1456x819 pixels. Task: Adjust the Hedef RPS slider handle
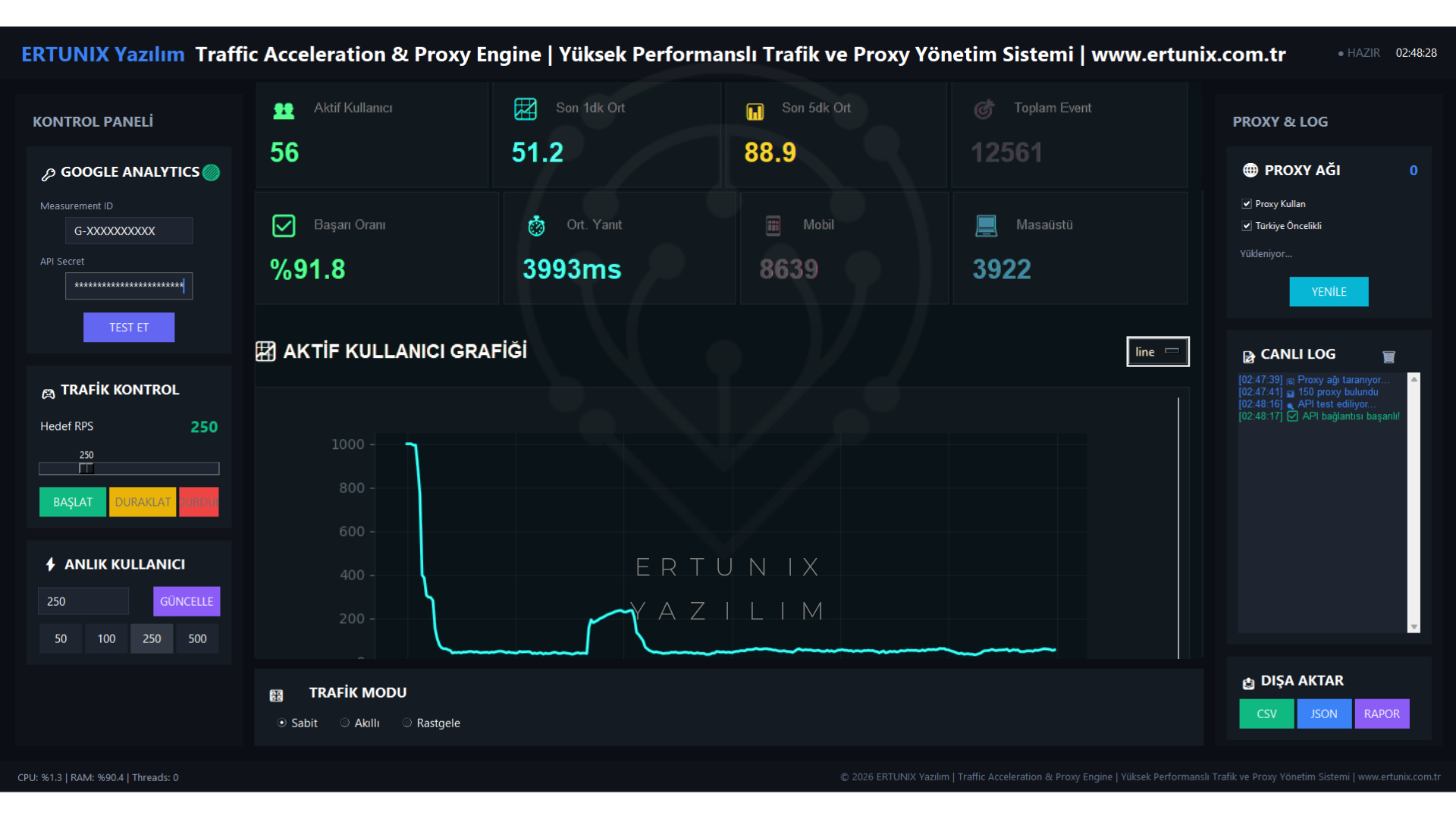coord(86,469)
